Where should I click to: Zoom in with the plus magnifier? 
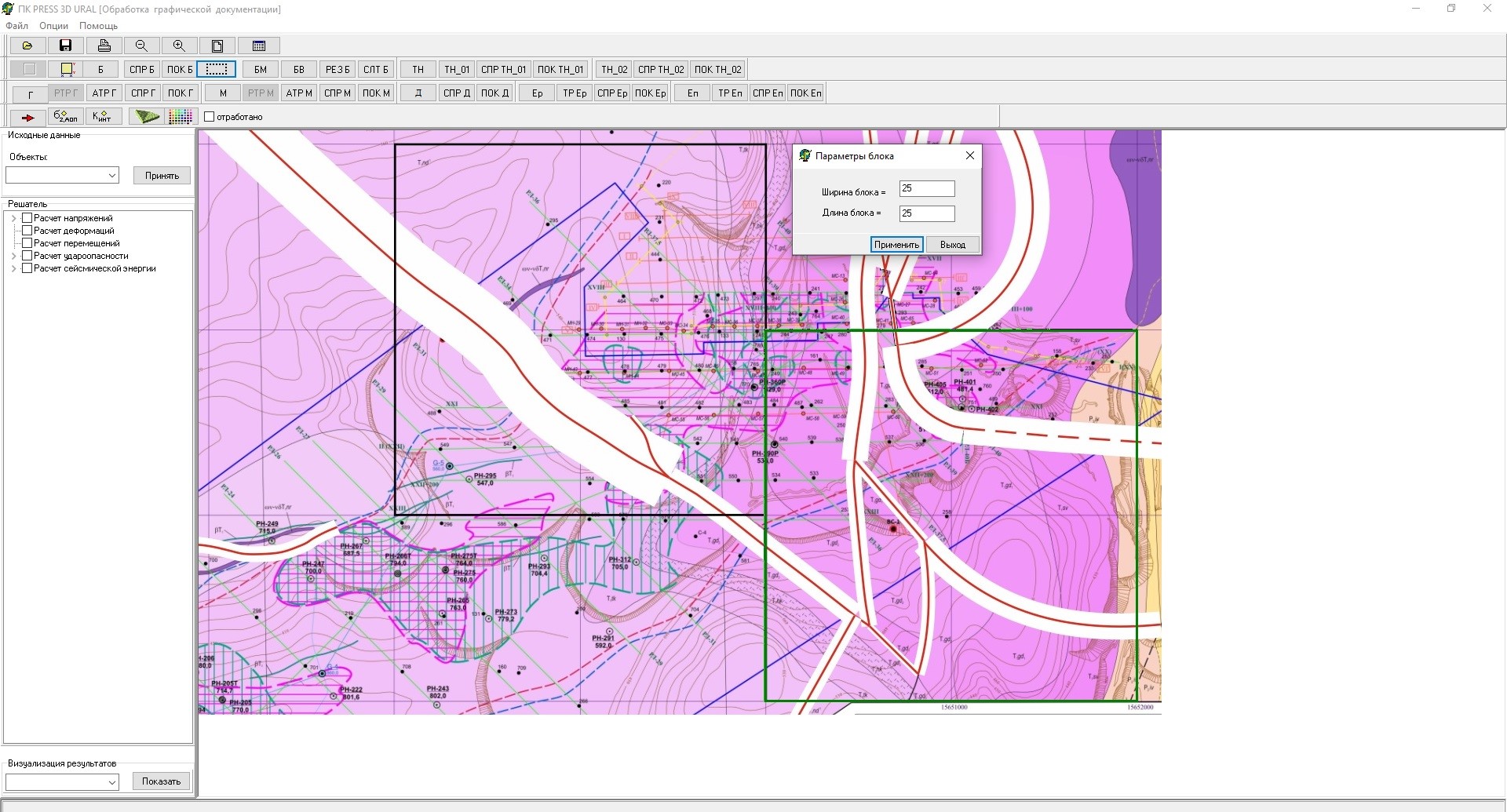point(179,46)
